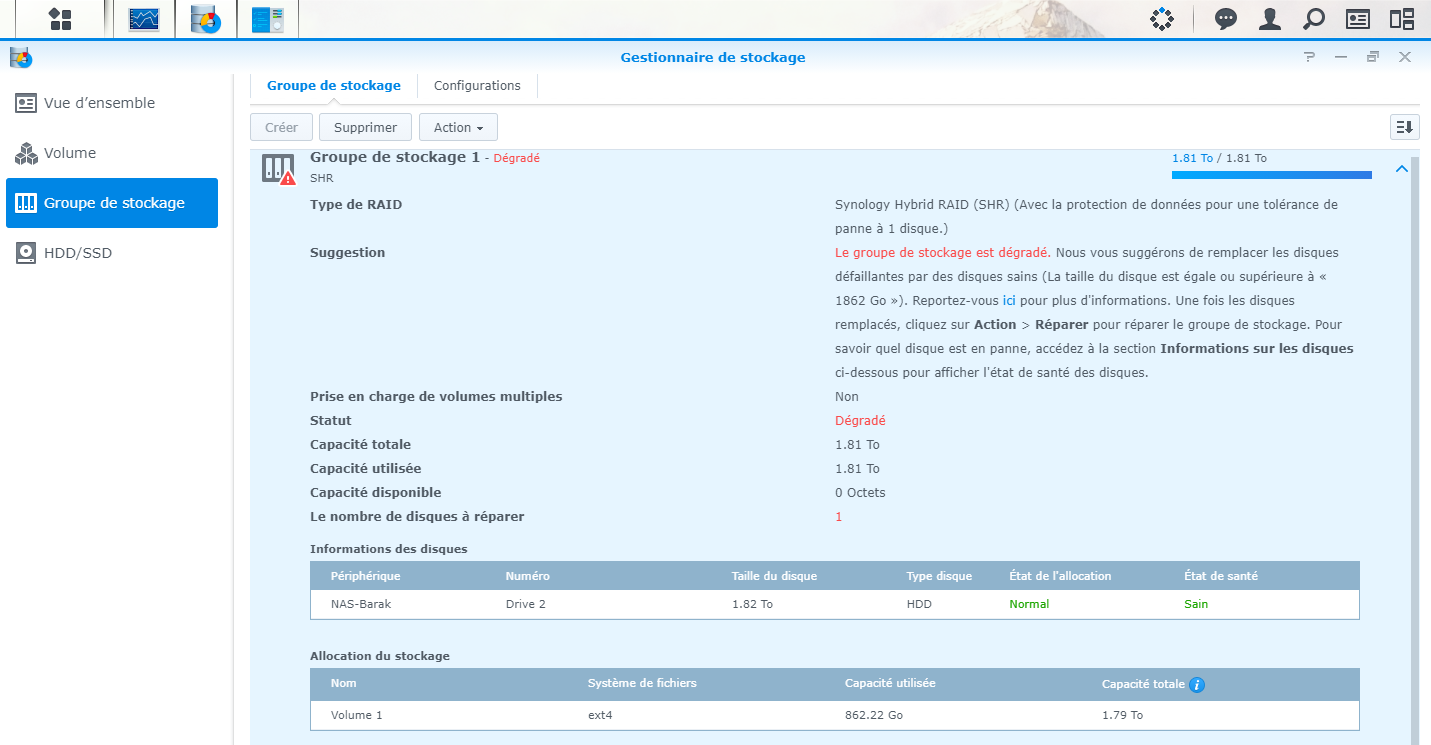
Task: Switch to Groupe de stockage tab
Action: [334, 86]
